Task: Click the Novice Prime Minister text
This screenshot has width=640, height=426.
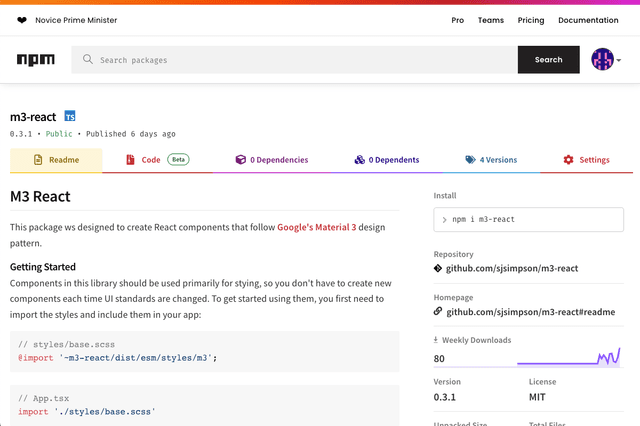Action: (x=76, y=20)
